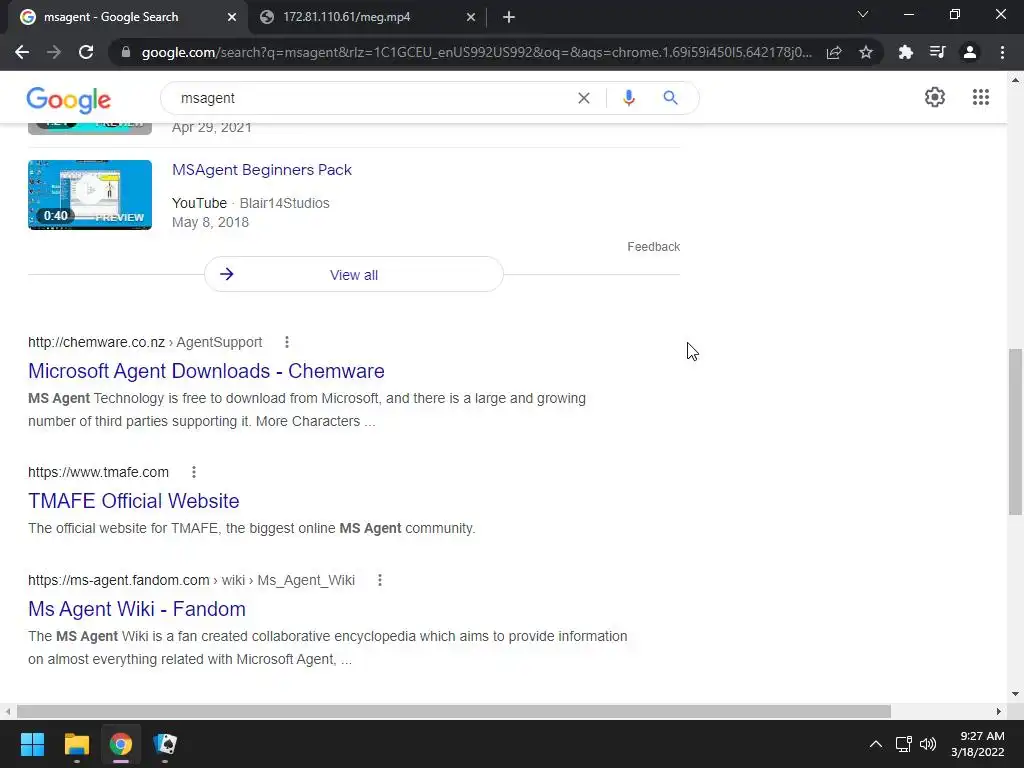Open options for tmafe.com result
This screenshot has height=768, width=1024.
(194, 472)
